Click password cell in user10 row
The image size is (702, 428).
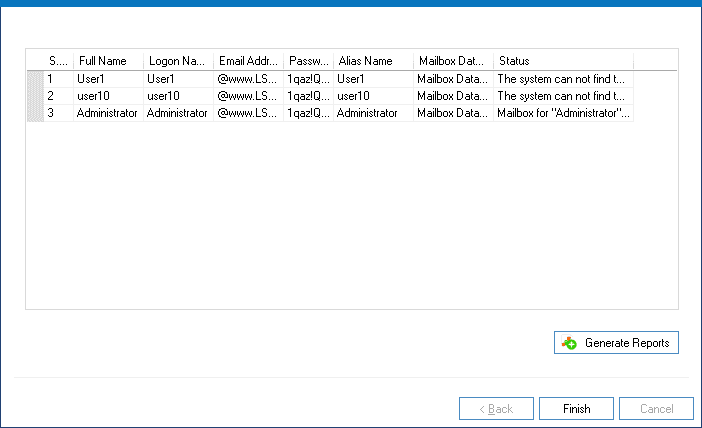pos(308,96)
